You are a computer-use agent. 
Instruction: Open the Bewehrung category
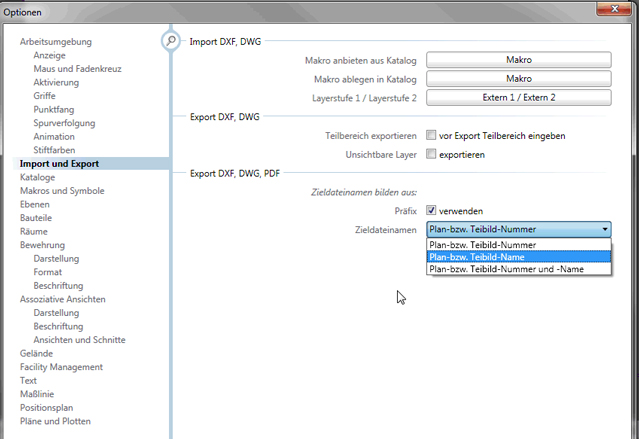click(43, 245)
